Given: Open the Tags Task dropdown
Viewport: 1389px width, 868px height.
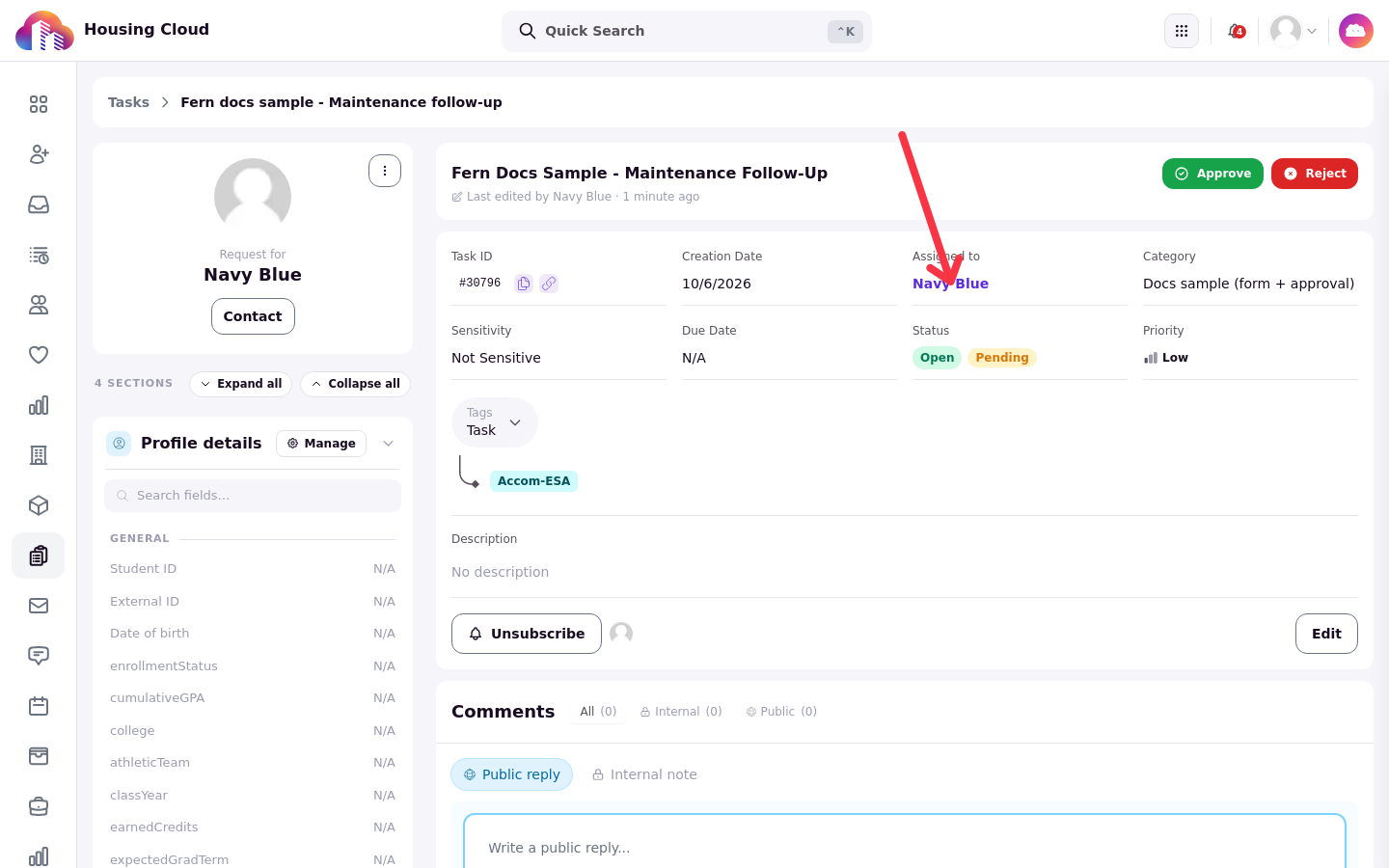Looking at the screenshot, I should coord(495,422).
